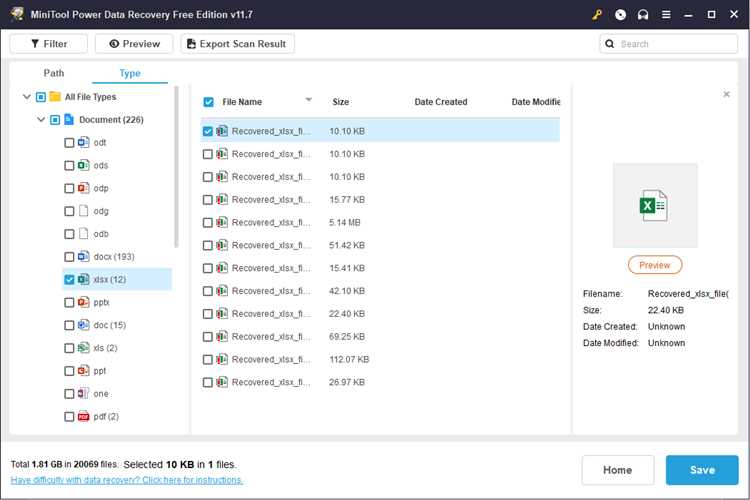This screenshot has width=750, height=500.
Task: Check the doc (15) type checkbox
Action: (69, 325)
